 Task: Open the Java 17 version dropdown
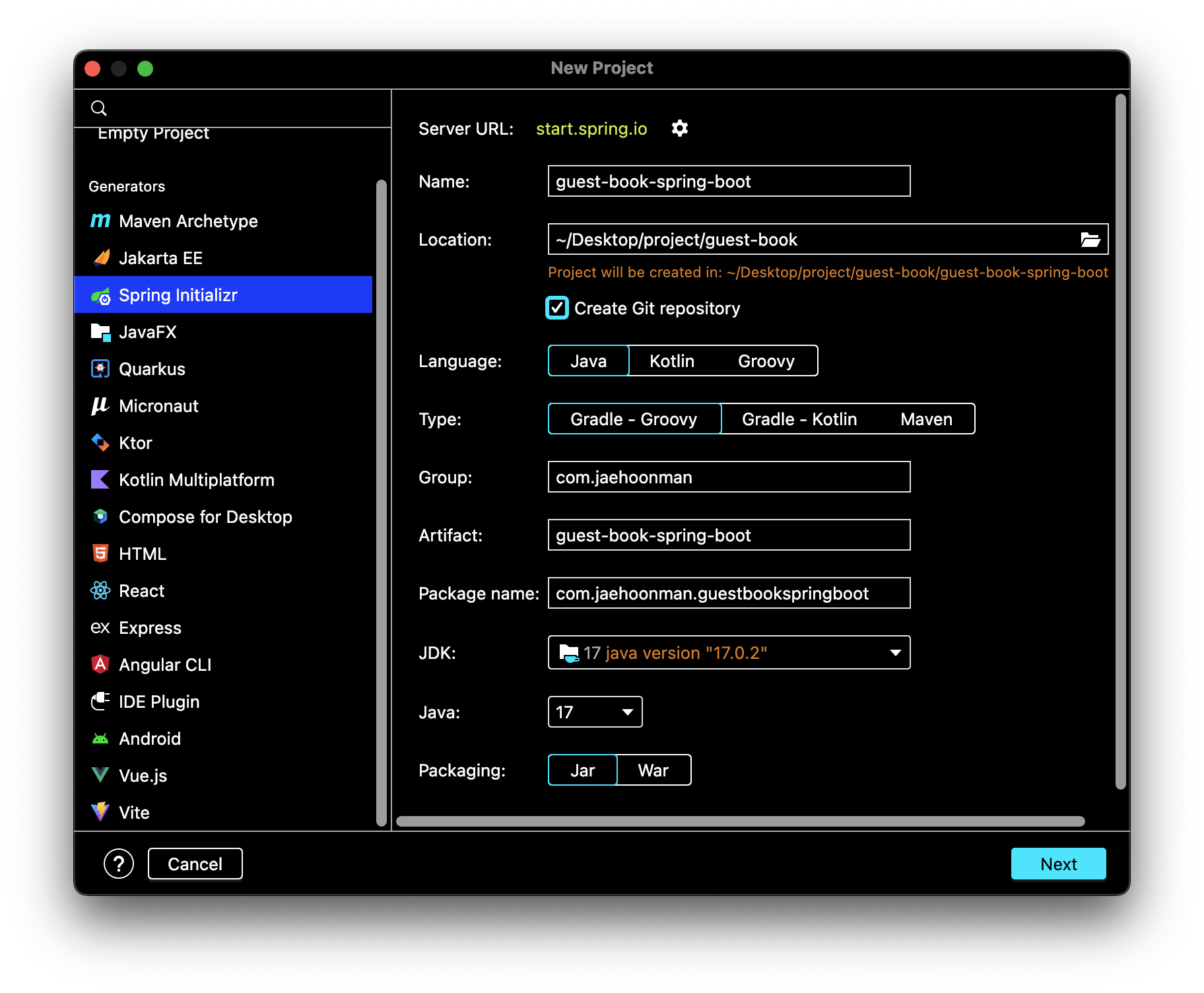click(595, 712)
